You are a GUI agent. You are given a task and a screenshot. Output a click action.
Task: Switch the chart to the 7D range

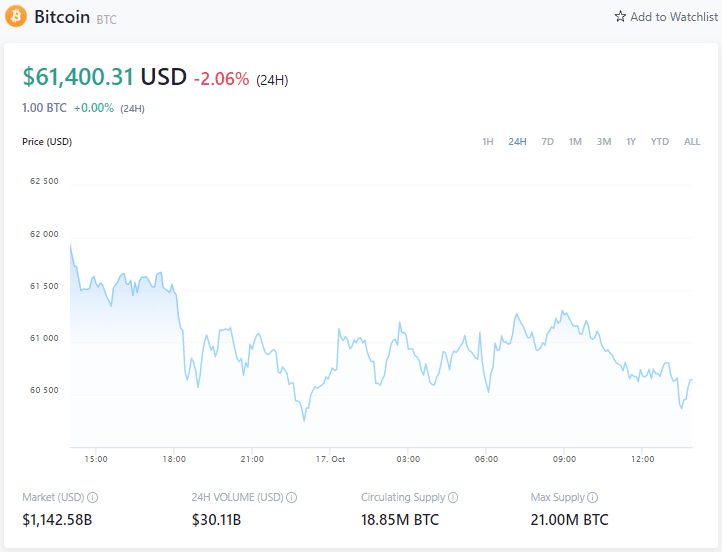click(547, 142)
